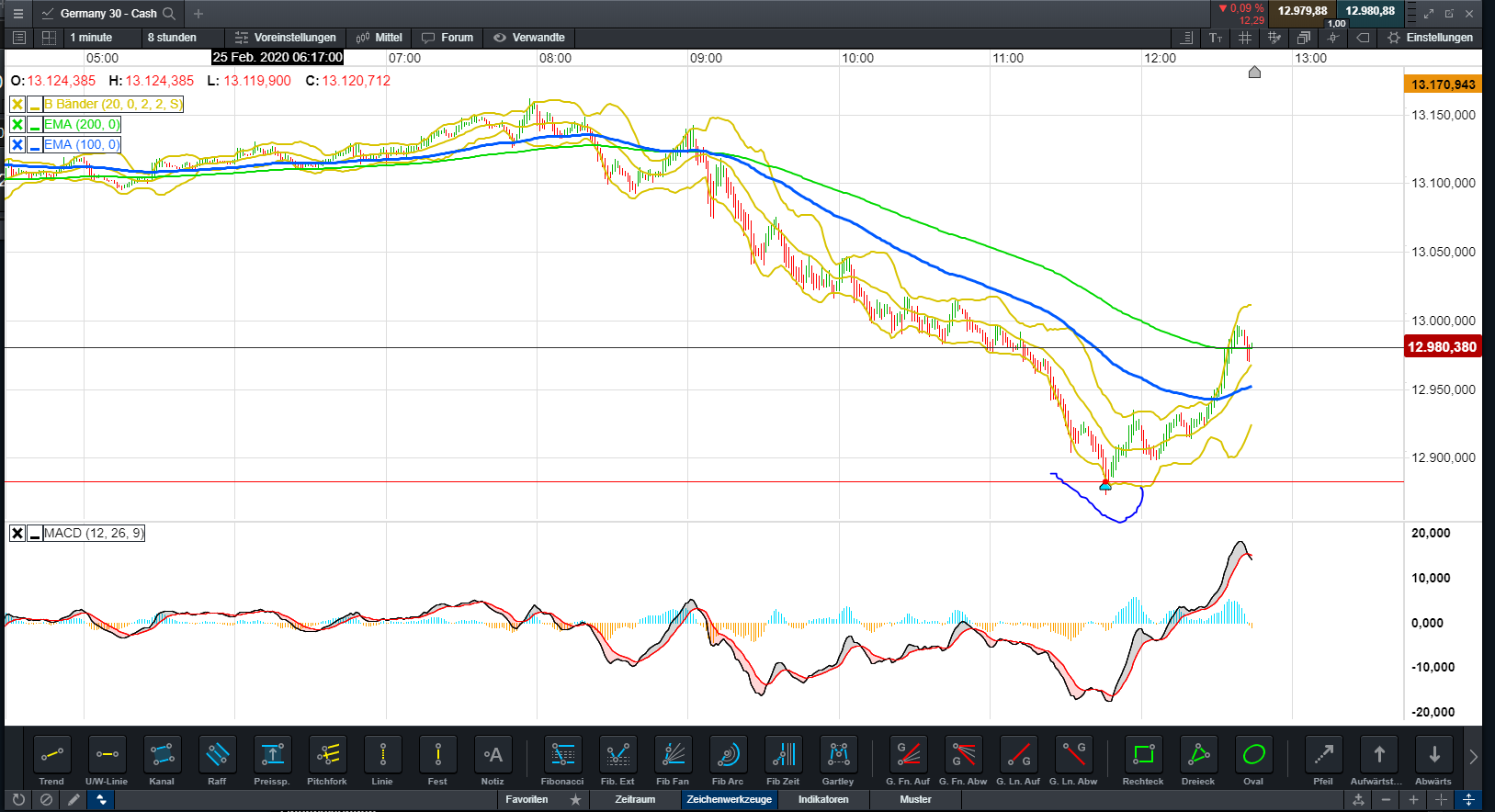This screenshot has height=812, width=1495.
Task: Open the Forum link
Action: (447, 38)
